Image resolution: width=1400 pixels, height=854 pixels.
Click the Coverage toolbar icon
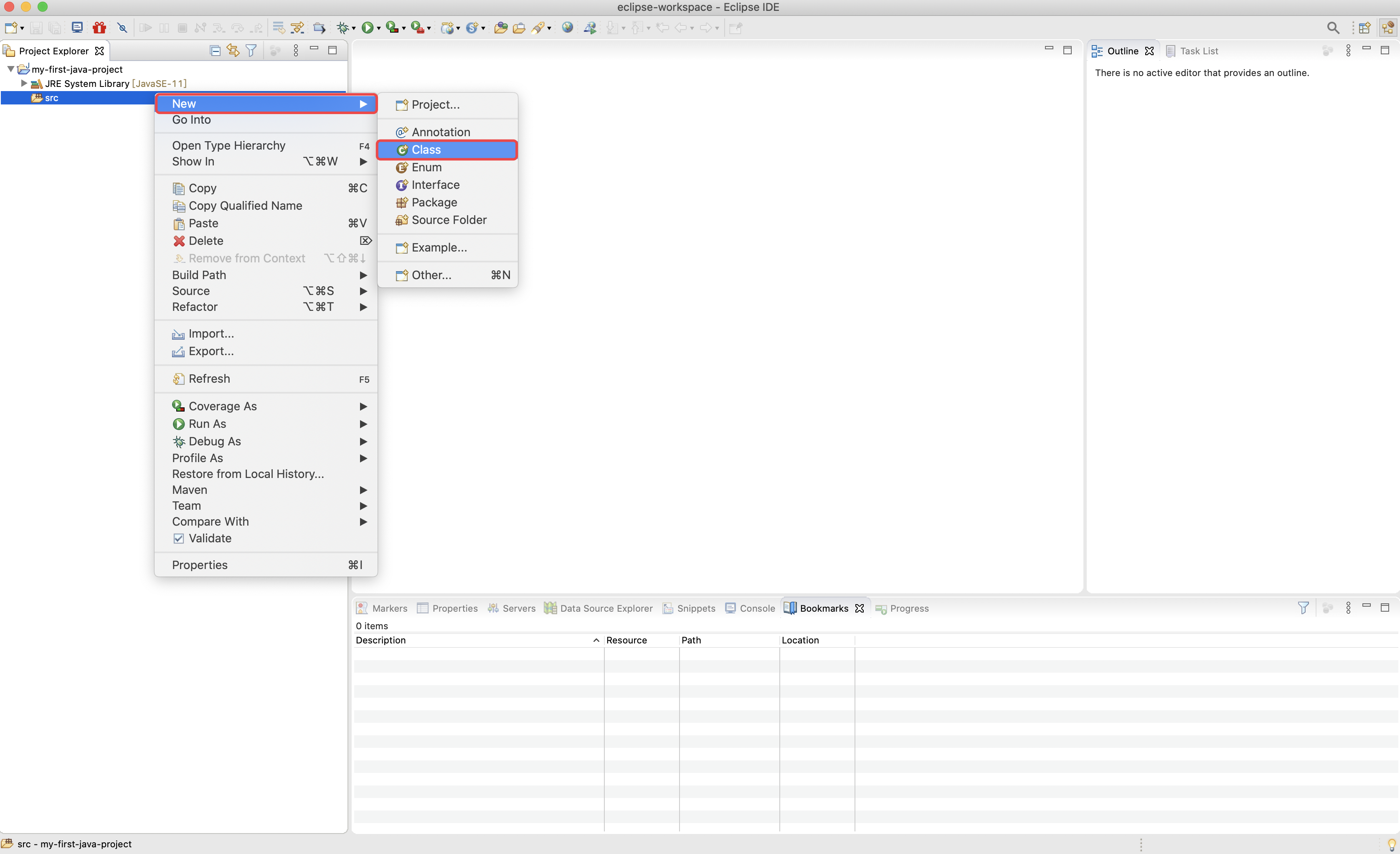pyautogui.click(x=392, y=27)
